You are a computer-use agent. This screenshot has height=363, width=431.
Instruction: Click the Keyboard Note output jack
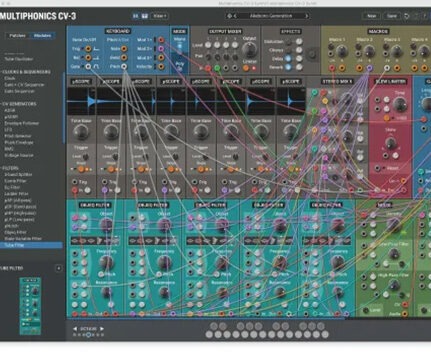(x=124, y=49)
